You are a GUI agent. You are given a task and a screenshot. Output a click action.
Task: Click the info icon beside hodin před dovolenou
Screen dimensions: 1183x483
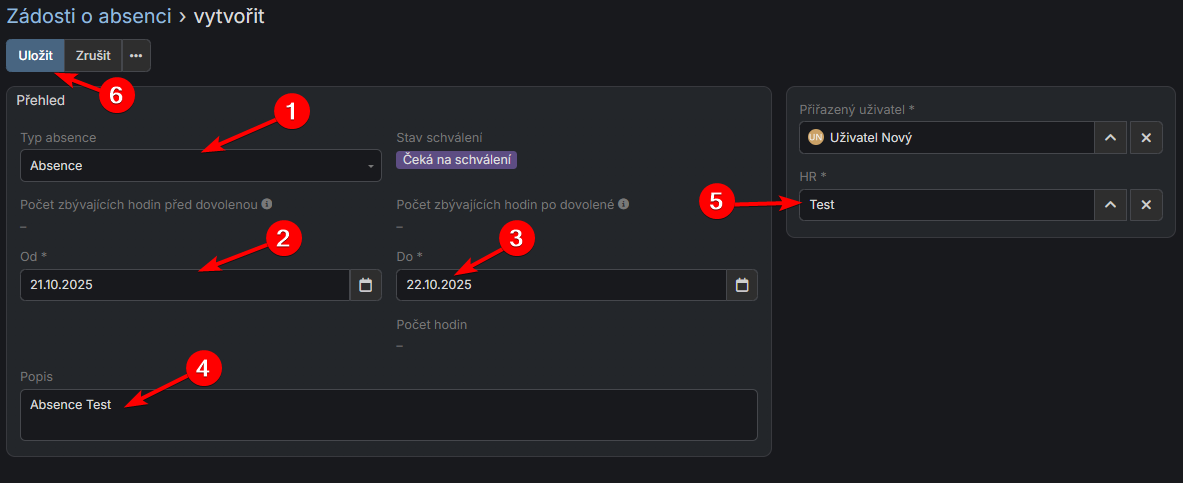(x=267, y=204)
